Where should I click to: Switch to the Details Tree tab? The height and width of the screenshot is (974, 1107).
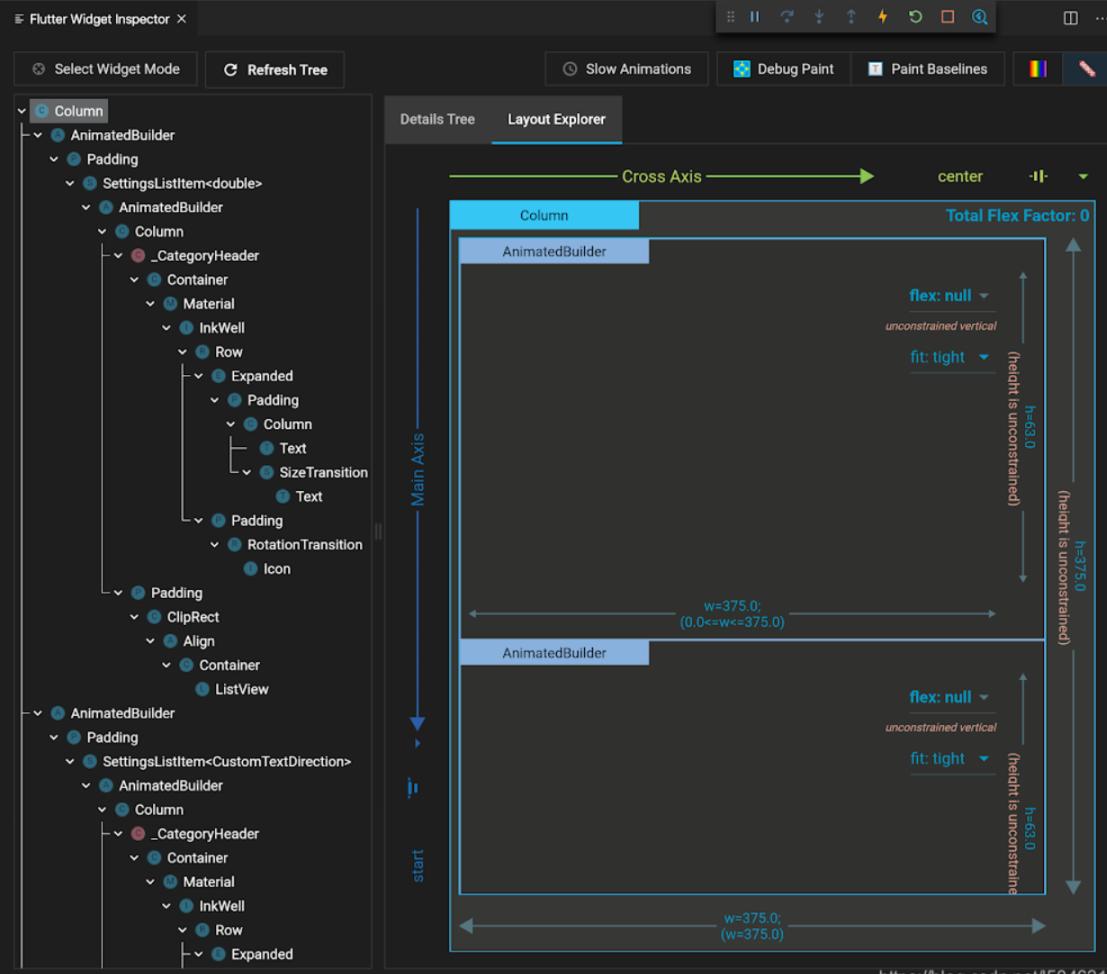[437, 119]
